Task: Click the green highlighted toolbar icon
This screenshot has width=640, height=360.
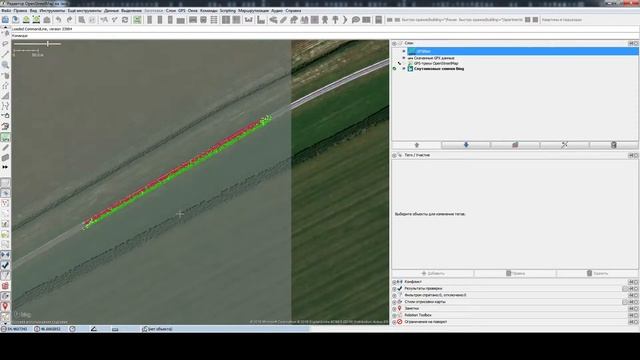Action: tap(137, 20)
